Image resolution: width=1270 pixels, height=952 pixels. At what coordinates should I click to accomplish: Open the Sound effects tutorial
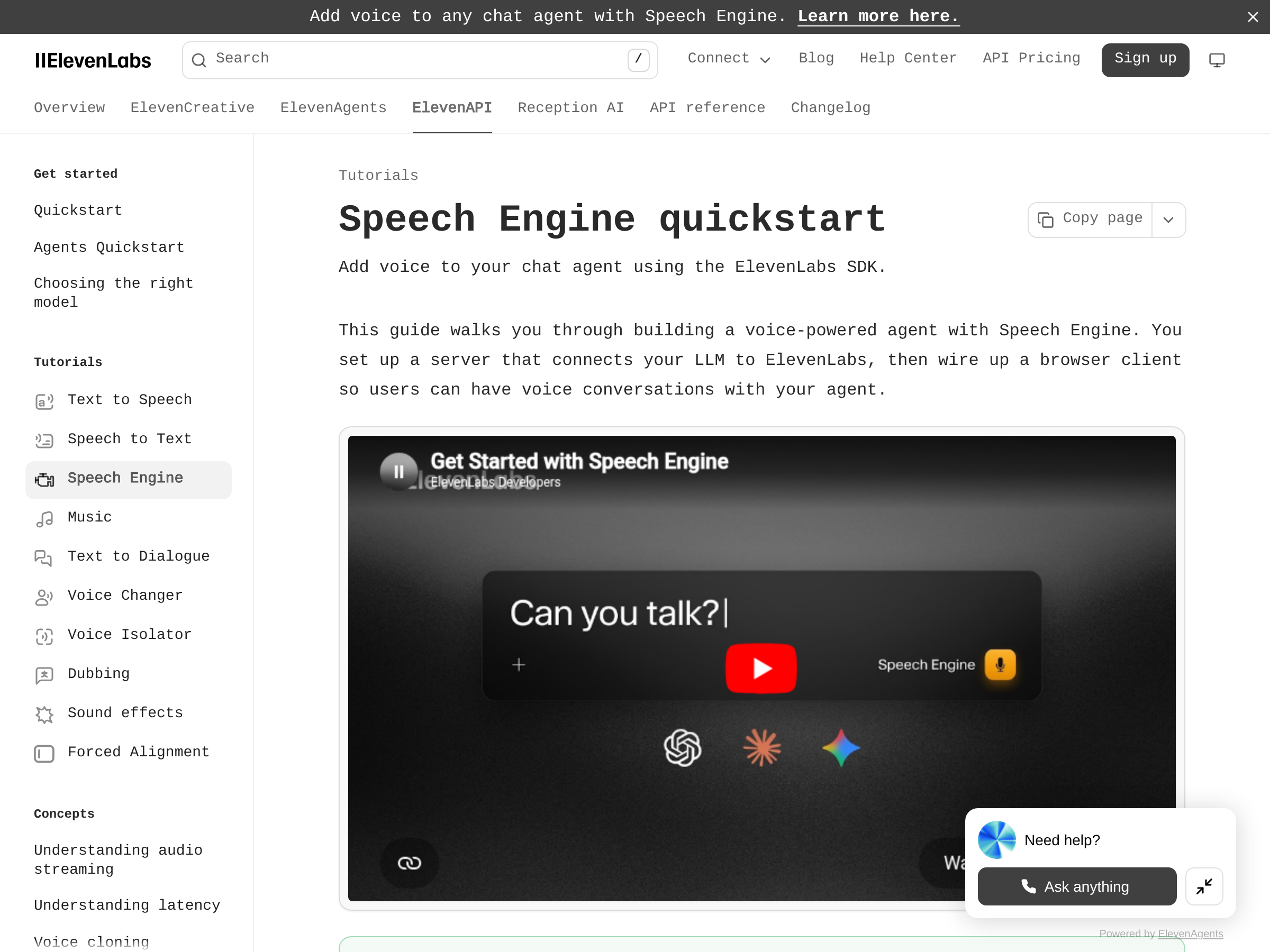pos(125,713)
